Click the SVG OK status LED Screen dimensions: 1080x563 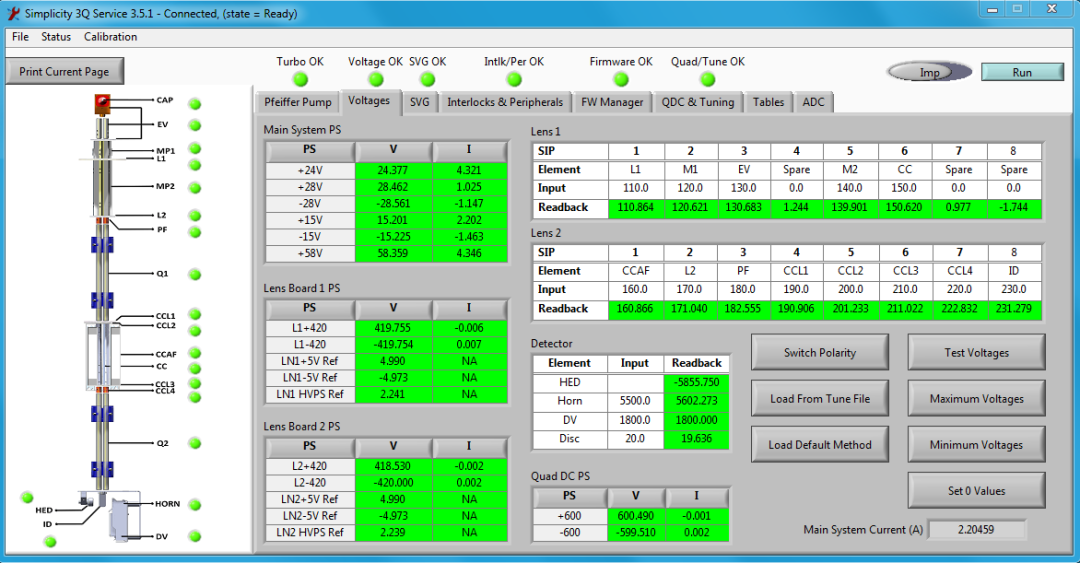pyautogui.click(x=428, y=79)
